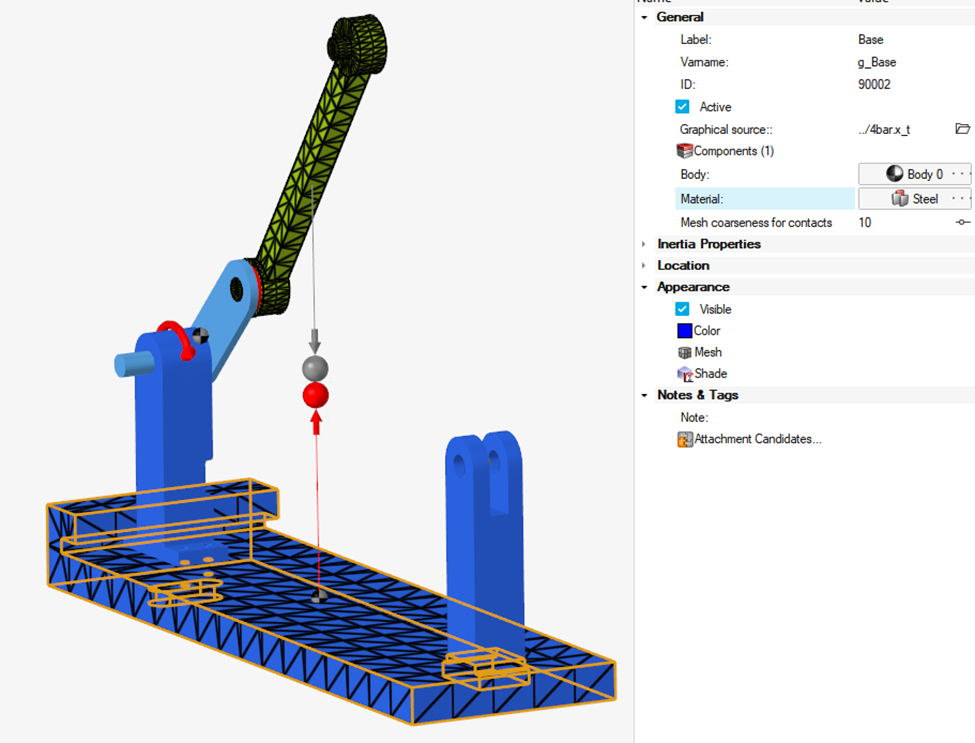Open the blue Color swatch
This screenshot has height=743, width=975.
coord(685,331)
